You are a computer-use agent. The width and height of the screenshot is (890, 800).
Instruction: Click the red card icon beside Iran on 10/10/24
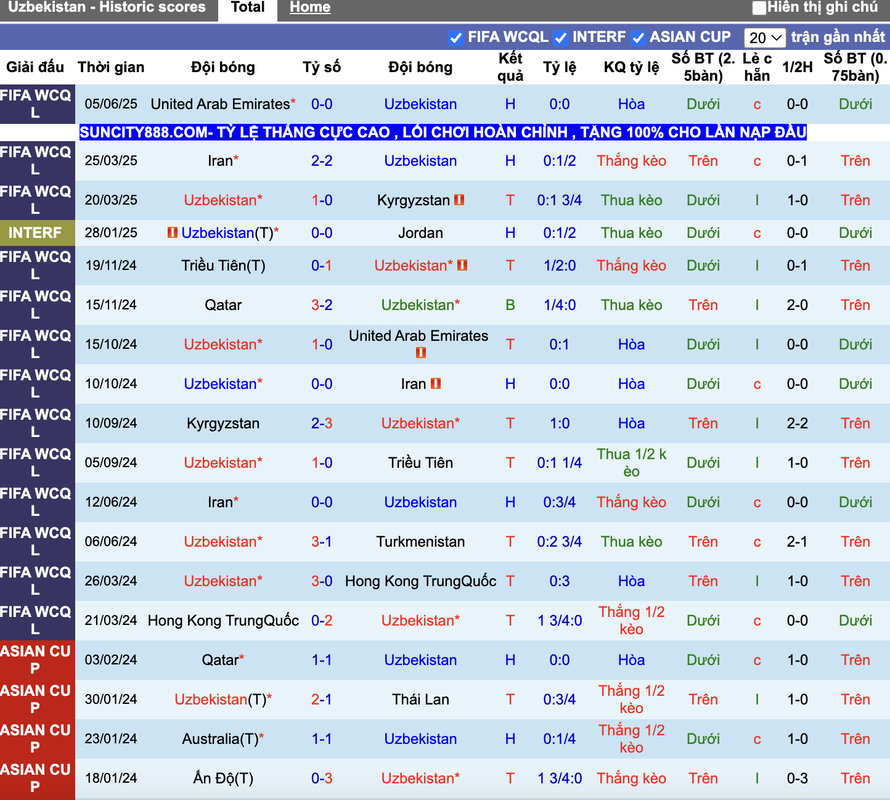(x=435, y=384)
